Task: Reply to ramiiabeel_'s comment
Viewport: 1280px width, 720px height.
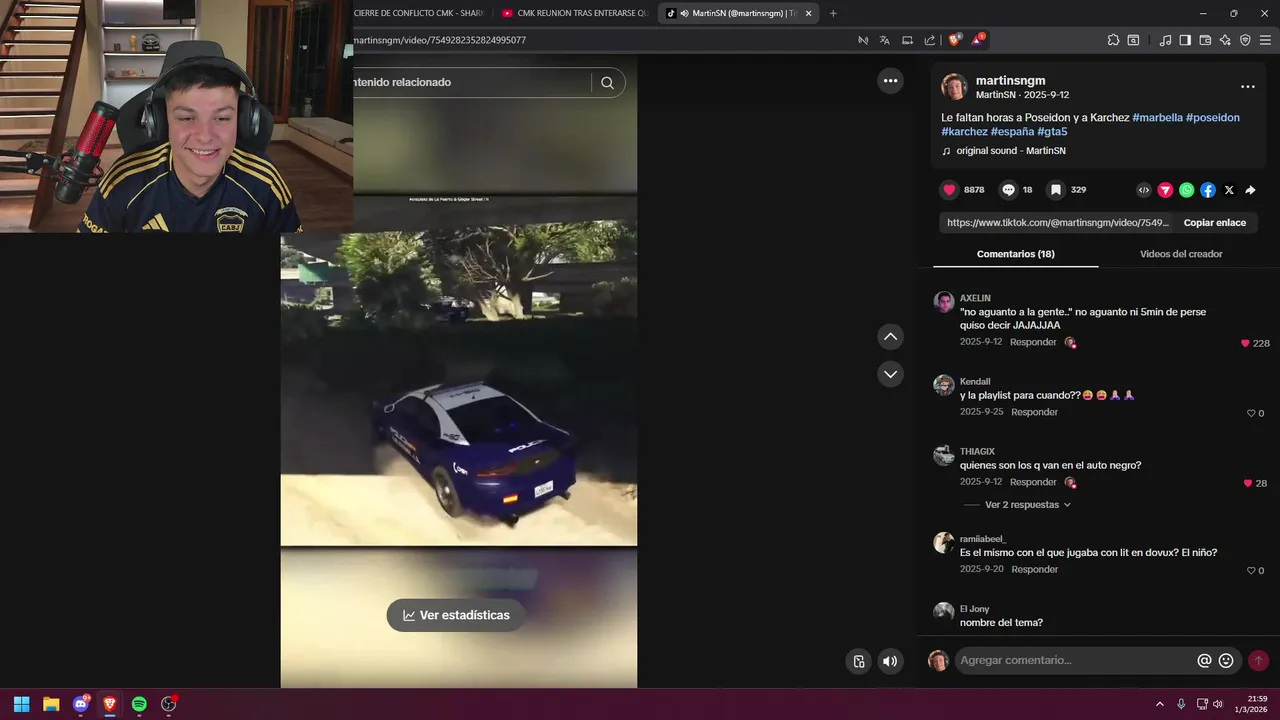Action: click(x=1034, y=569)
